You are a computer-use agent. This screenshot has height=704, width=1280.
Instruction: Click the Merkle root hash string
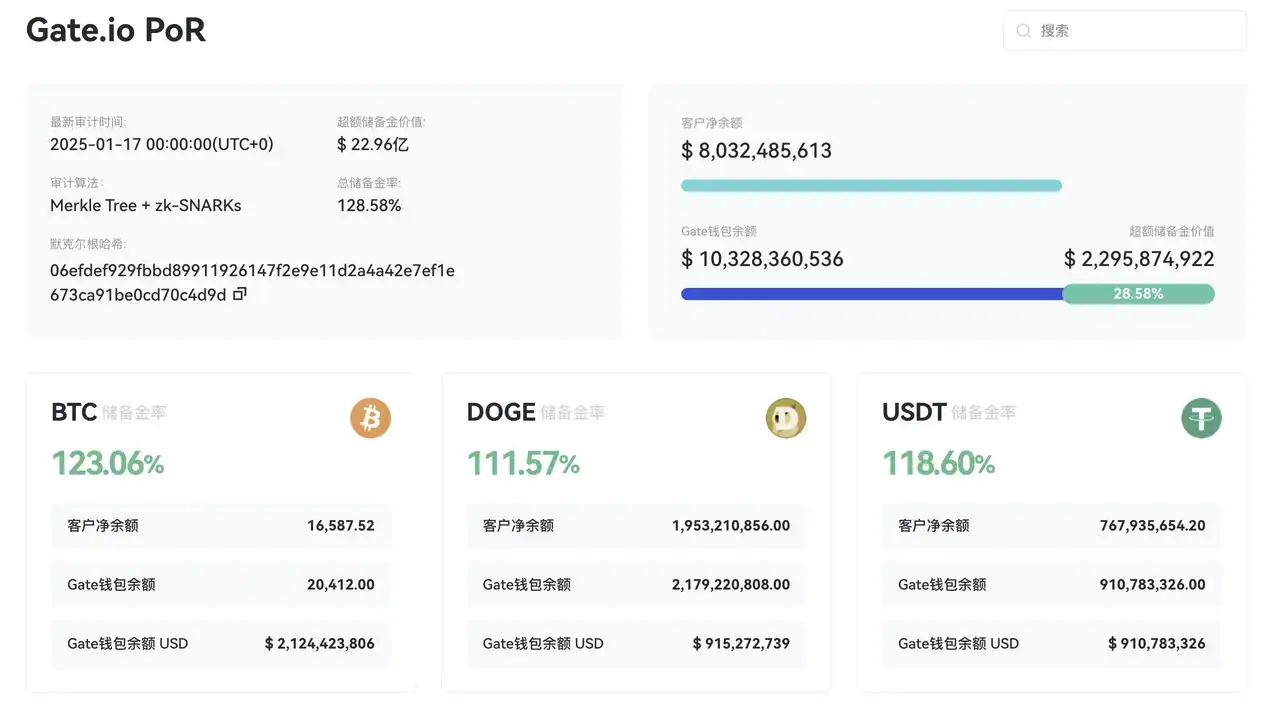pos(252,283)
